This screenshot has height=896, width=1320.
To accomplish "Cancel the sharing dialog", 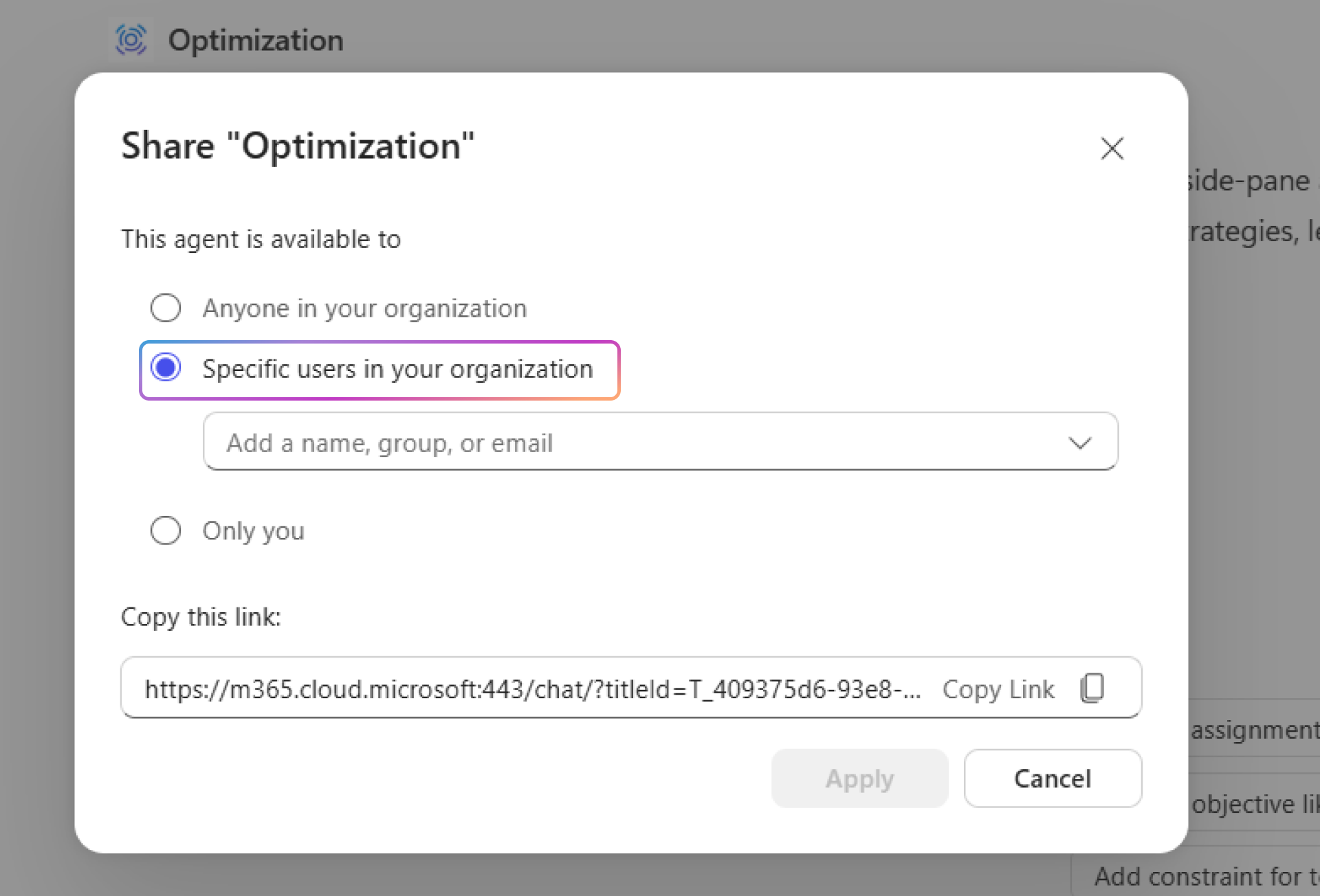I will click(x=1052, y=779).
